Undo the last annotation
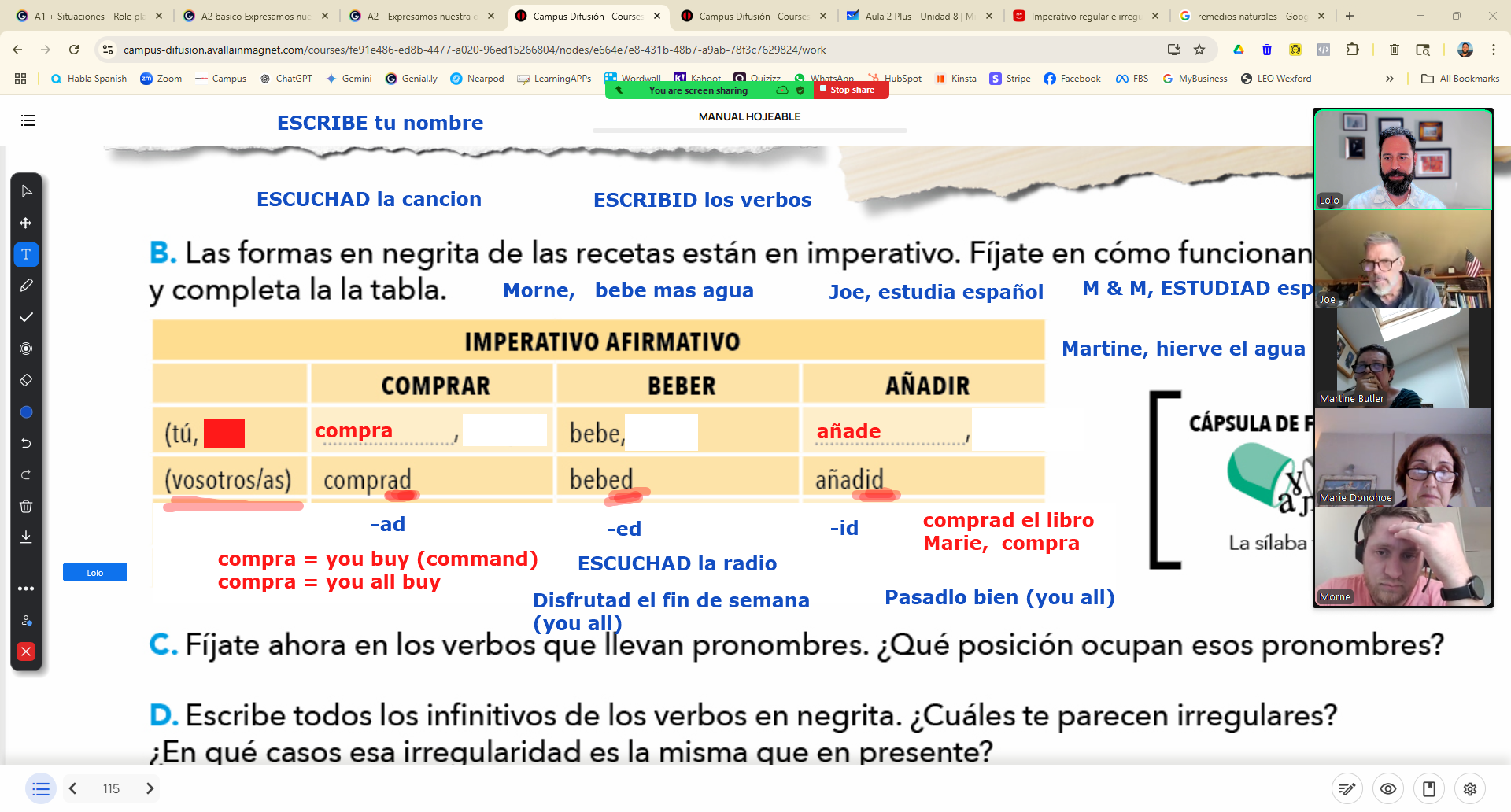The width and height of the screenshot is (1511, 812). pyautogui.click(x=26, y=443)
